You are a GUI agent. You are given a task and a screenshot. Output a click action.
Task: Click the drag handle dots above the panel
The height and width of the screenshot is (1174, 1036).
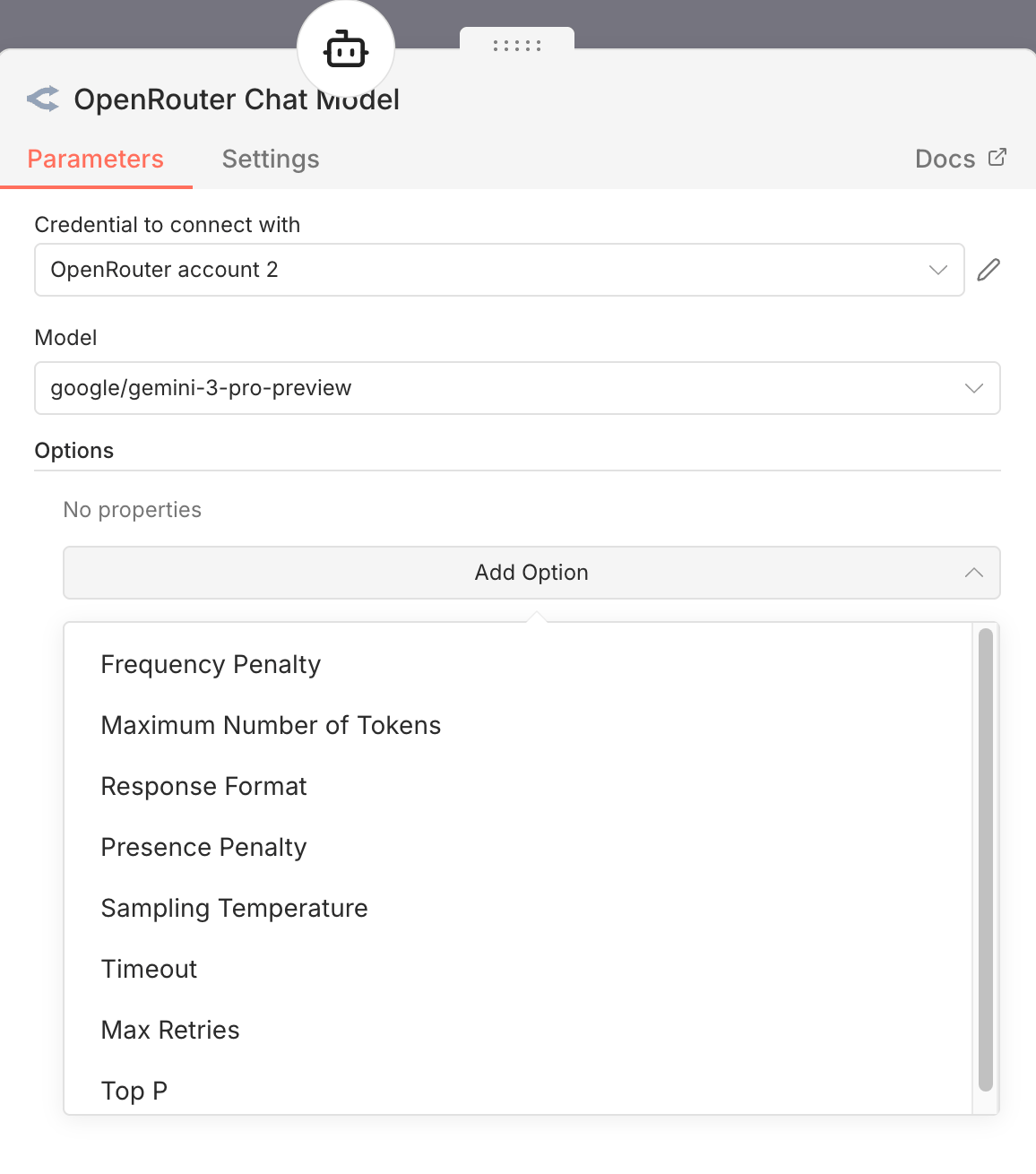(517, 45)
